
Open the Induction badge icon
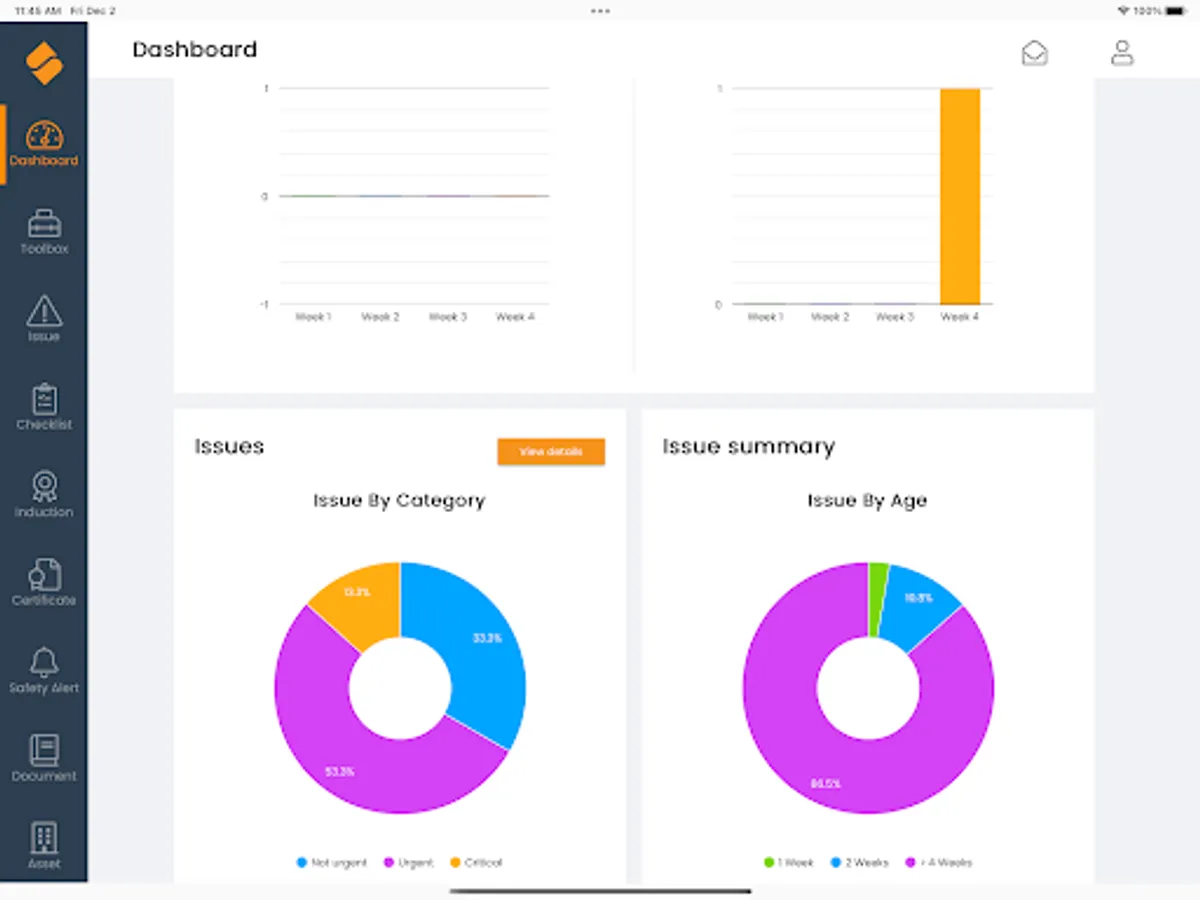click(44, 487)
